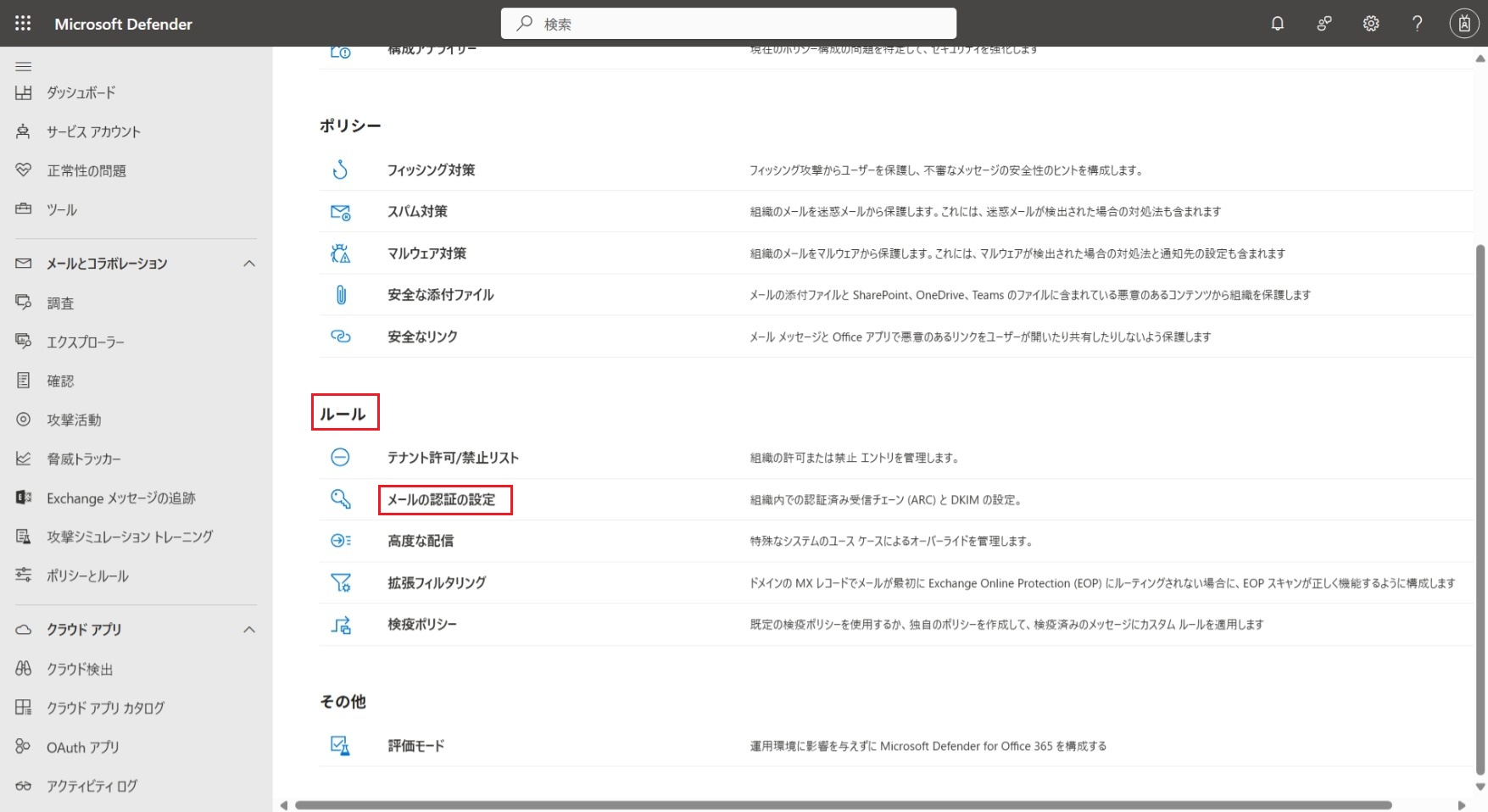This screenshot has height=812, width=1488.
Task: Collapse the メールとコラボレーション section
Action: [249, 264]
